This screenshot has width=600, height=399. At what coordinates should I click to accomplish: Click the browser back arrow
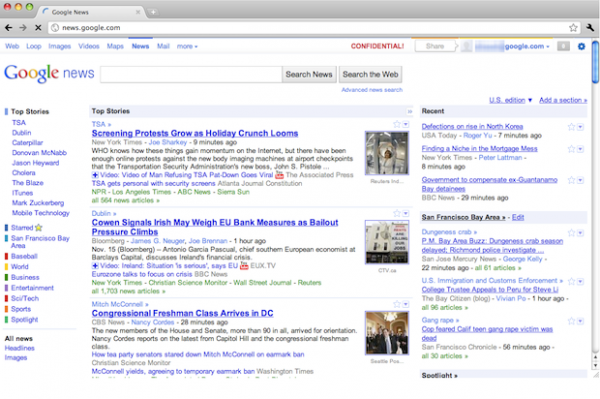point(8,28)
